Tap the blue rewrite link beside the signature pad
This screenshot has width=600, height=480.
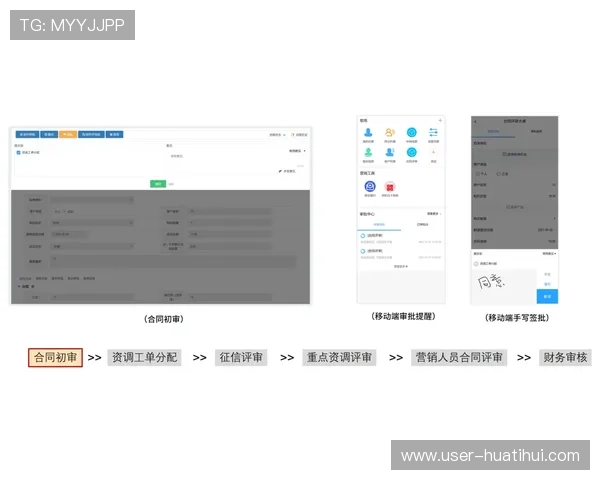tap(547, 284)
